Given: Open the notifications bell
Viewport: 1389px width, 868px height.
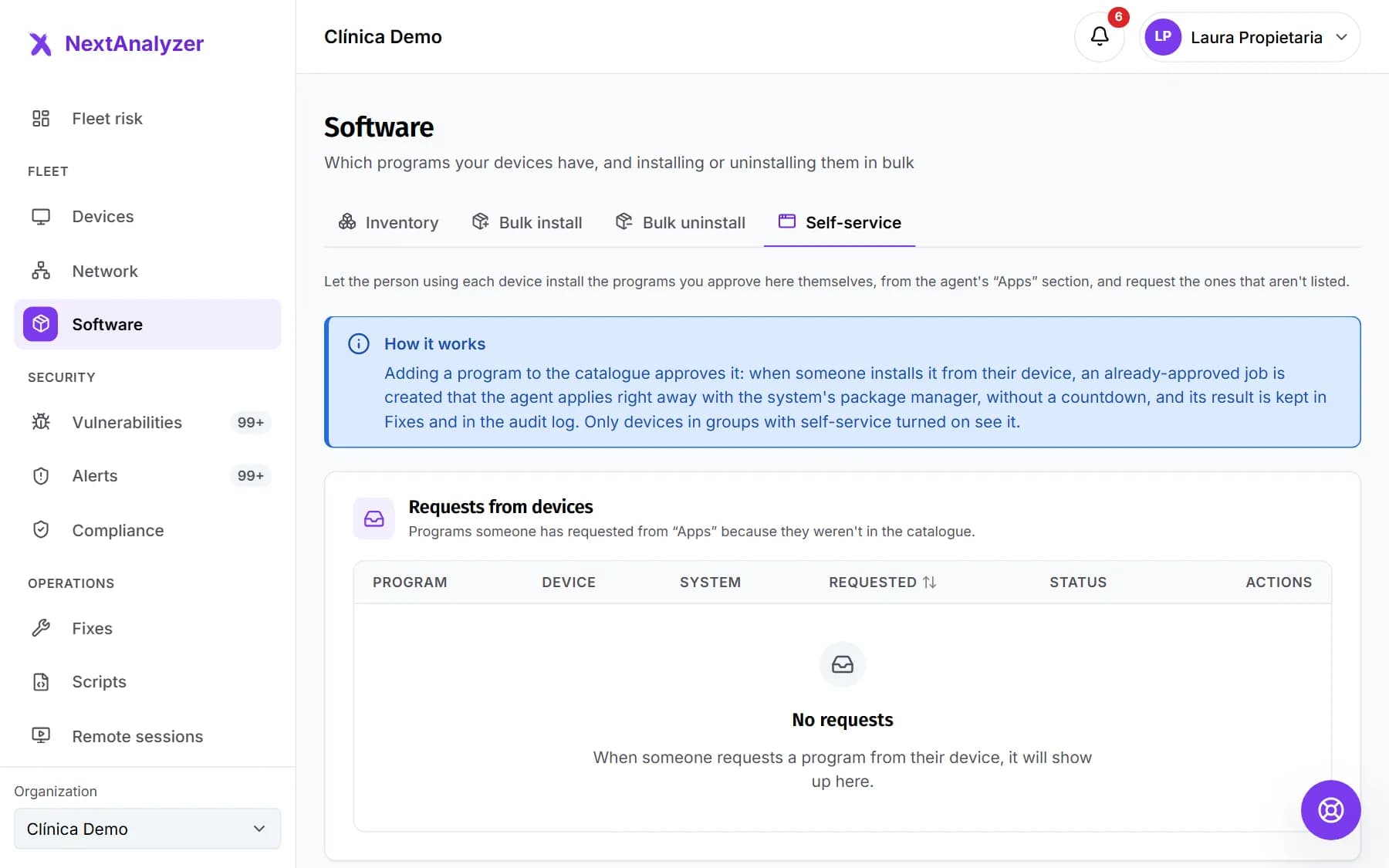Looking at the screenshot, I should click(x=1100, y=36).
